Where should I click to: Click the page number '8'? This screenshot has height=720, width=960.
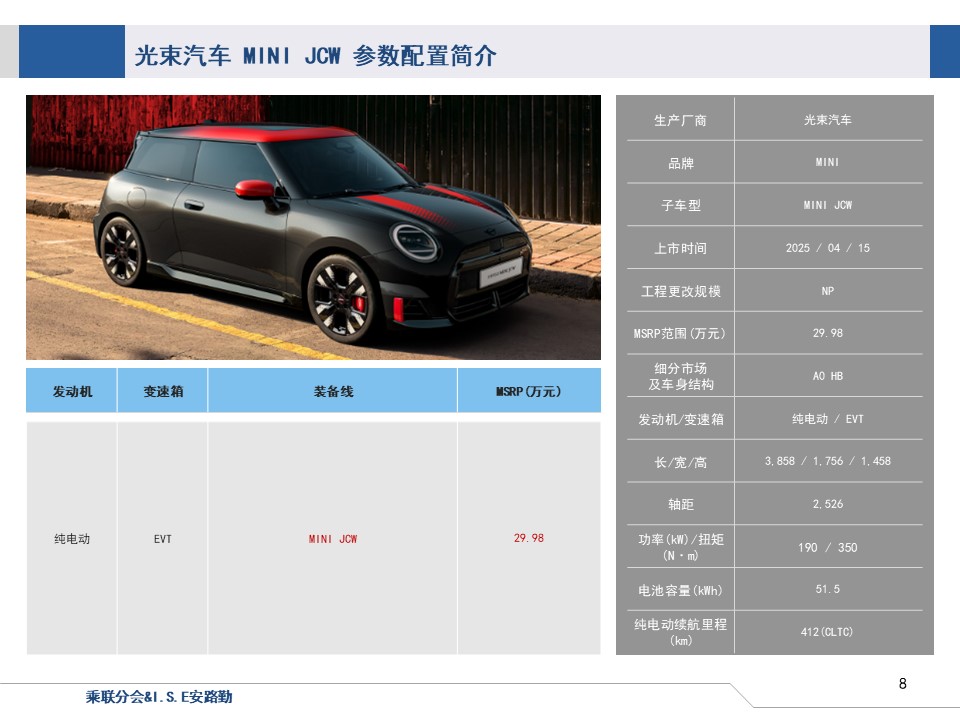(x=902, y=684)
